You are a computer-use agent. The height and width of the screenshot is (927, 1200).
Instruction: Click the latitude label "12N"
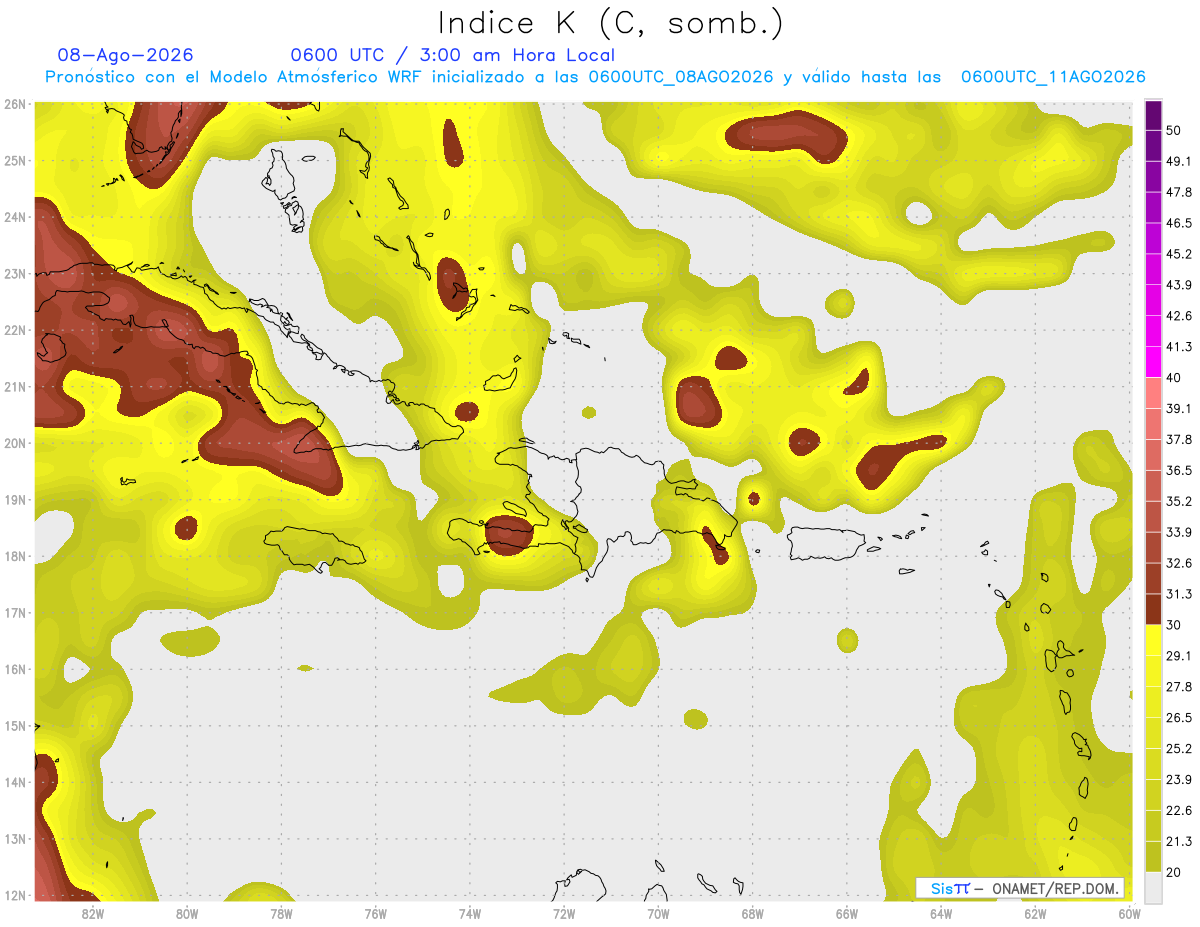(x=16, y=895)
